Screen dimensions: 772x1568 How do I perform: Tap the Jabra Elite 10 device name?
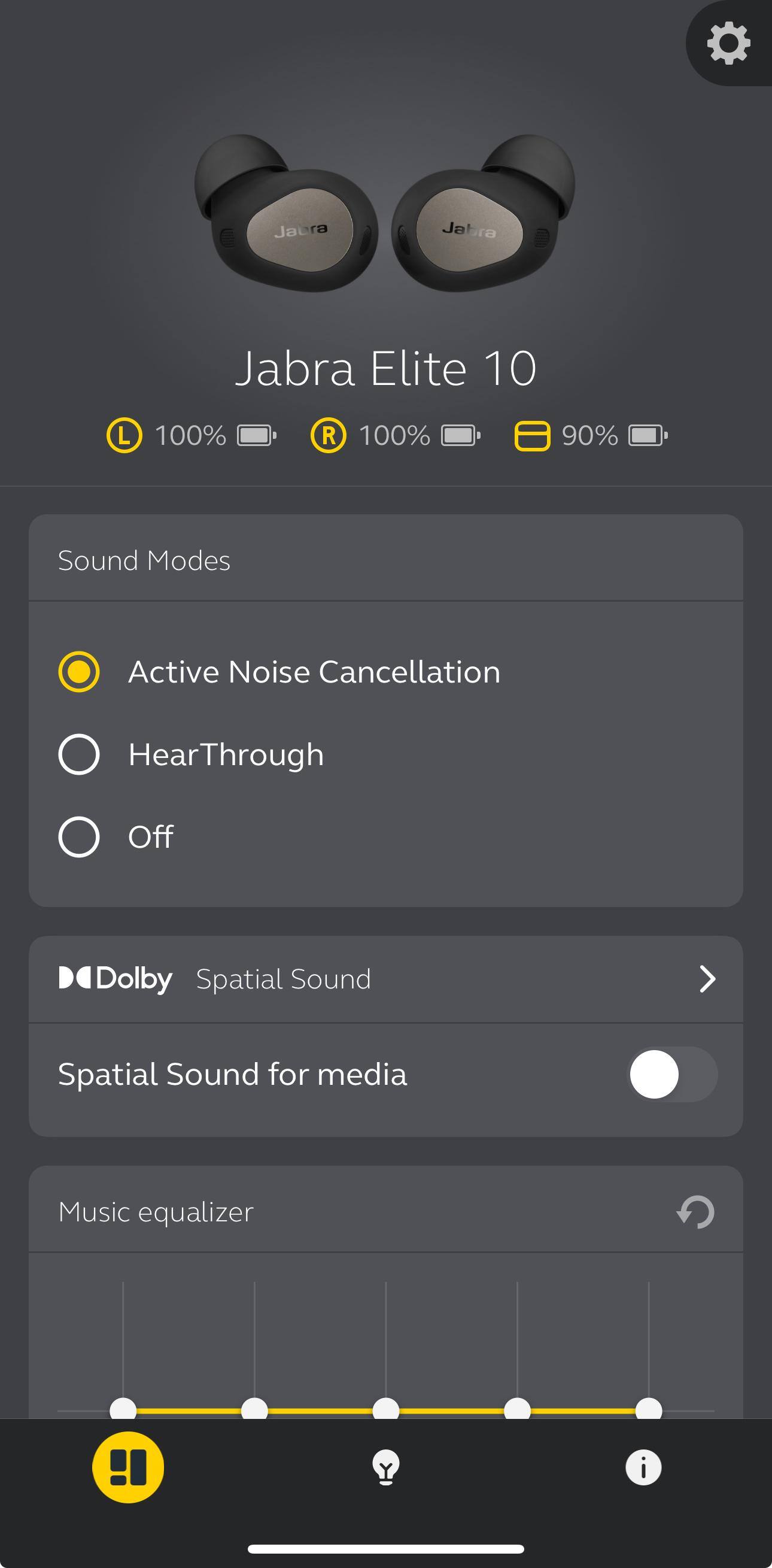385,369
